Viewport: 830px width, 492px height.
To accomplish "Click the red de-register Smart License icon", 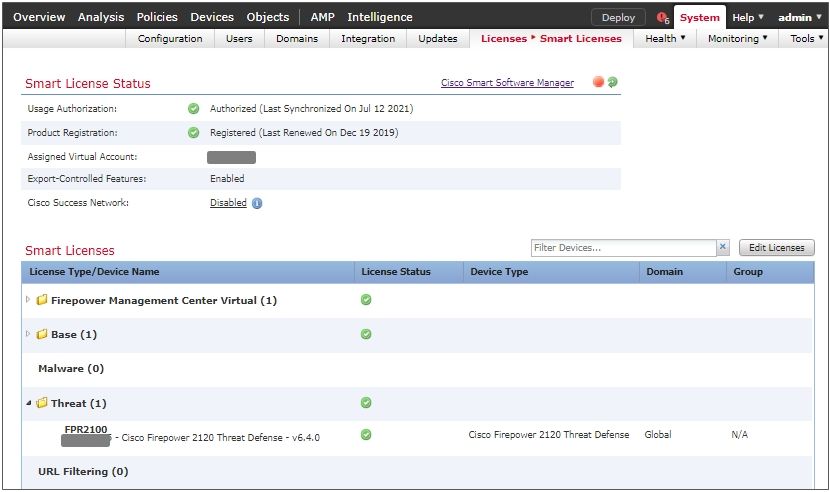I will click(598, 82).
